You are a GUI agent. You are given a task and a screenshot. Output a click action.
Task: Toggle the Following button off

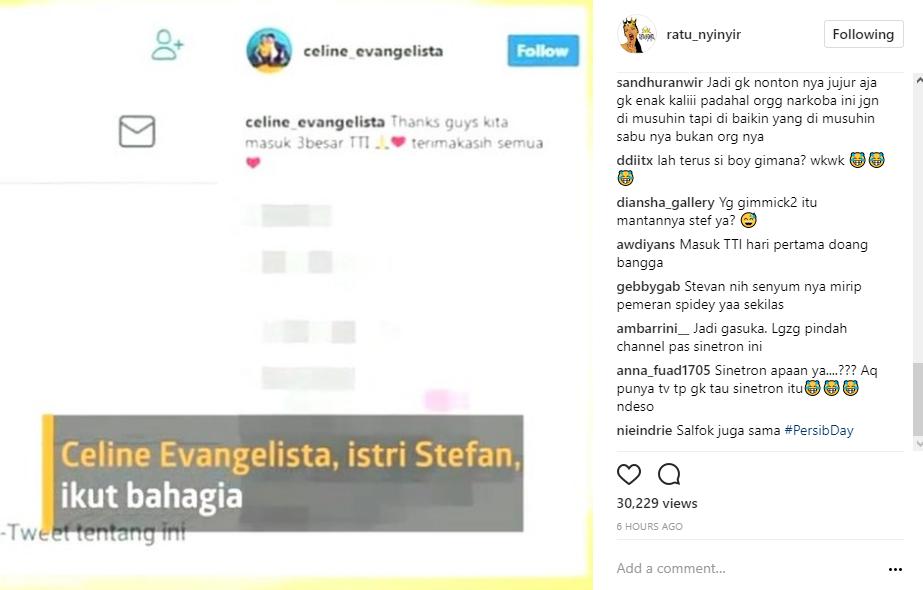[863, 34]
